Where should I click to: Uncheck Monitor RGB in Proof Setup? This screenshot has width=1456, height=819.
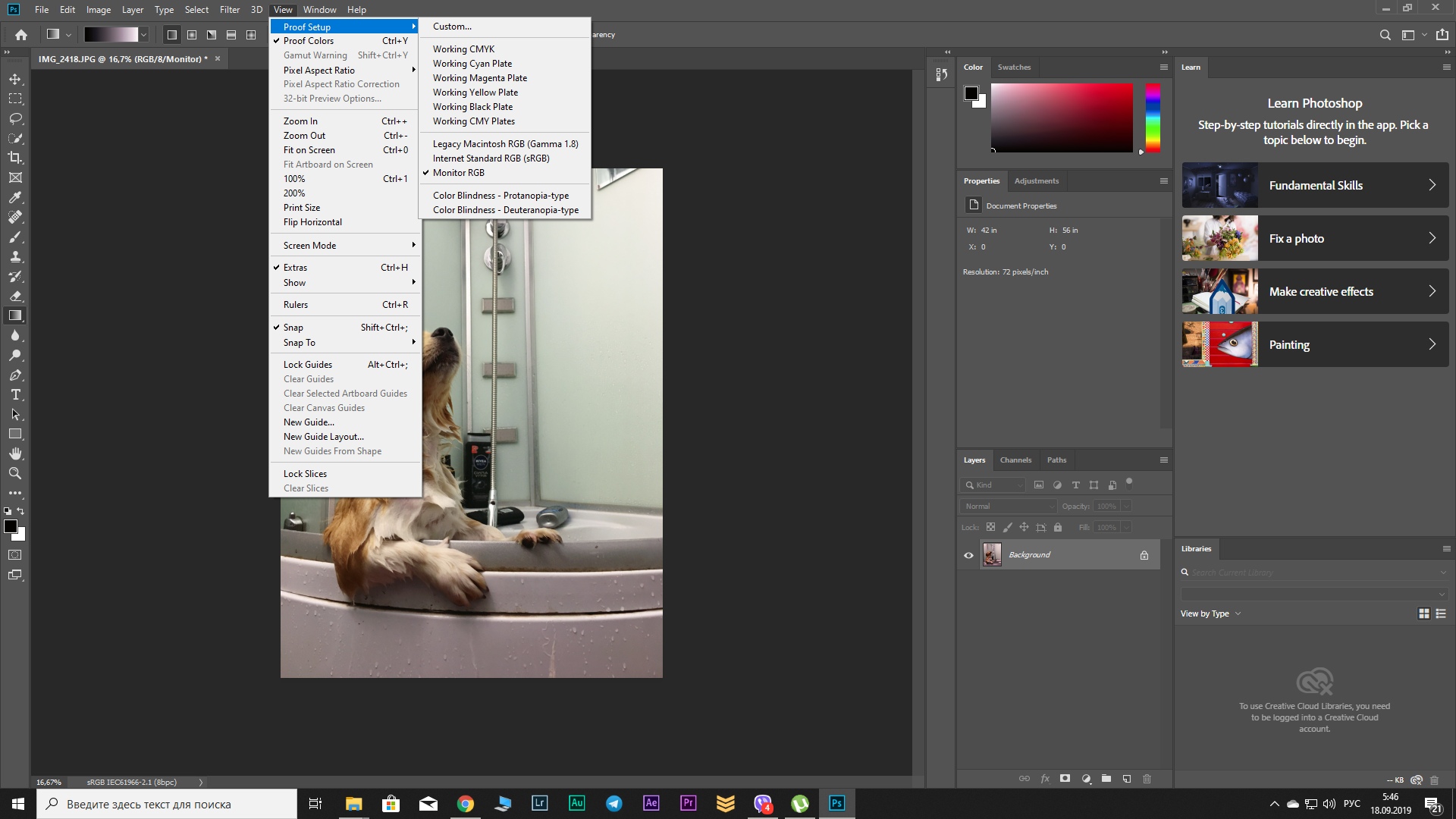pyautogui.click(x=458, y=172)
